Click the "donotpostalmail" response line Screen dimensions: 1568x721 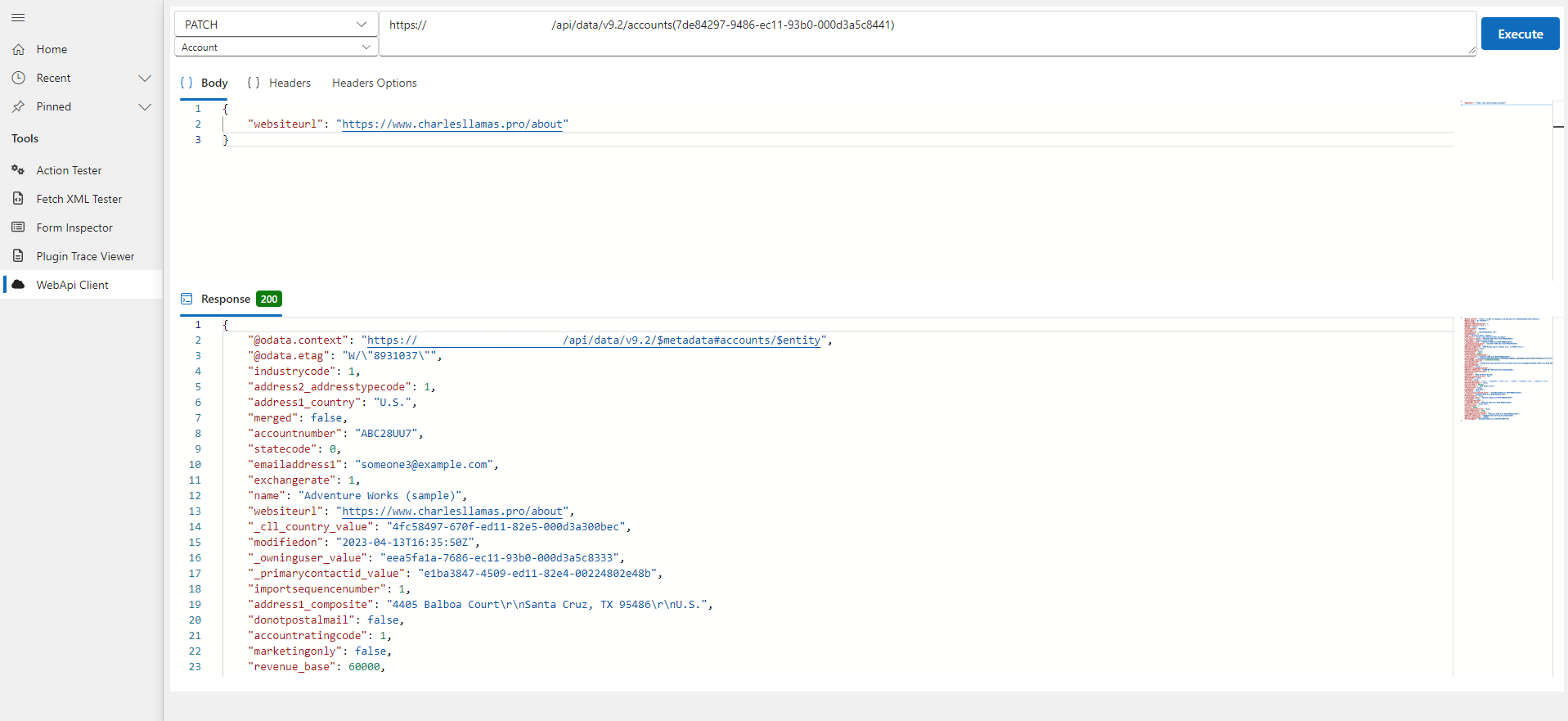(x=326, y=620)
